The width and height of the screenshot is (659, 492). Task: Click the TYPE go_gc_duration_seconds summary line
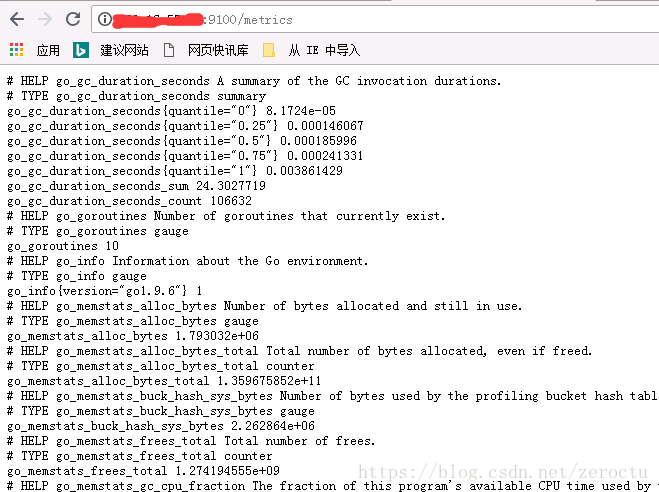click(x=136, y=96)
